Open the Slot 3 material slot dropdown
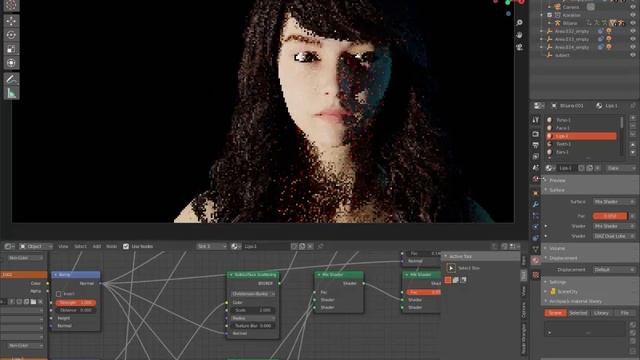Viewport: 640px width, 360px height. (x=211, y=247)
